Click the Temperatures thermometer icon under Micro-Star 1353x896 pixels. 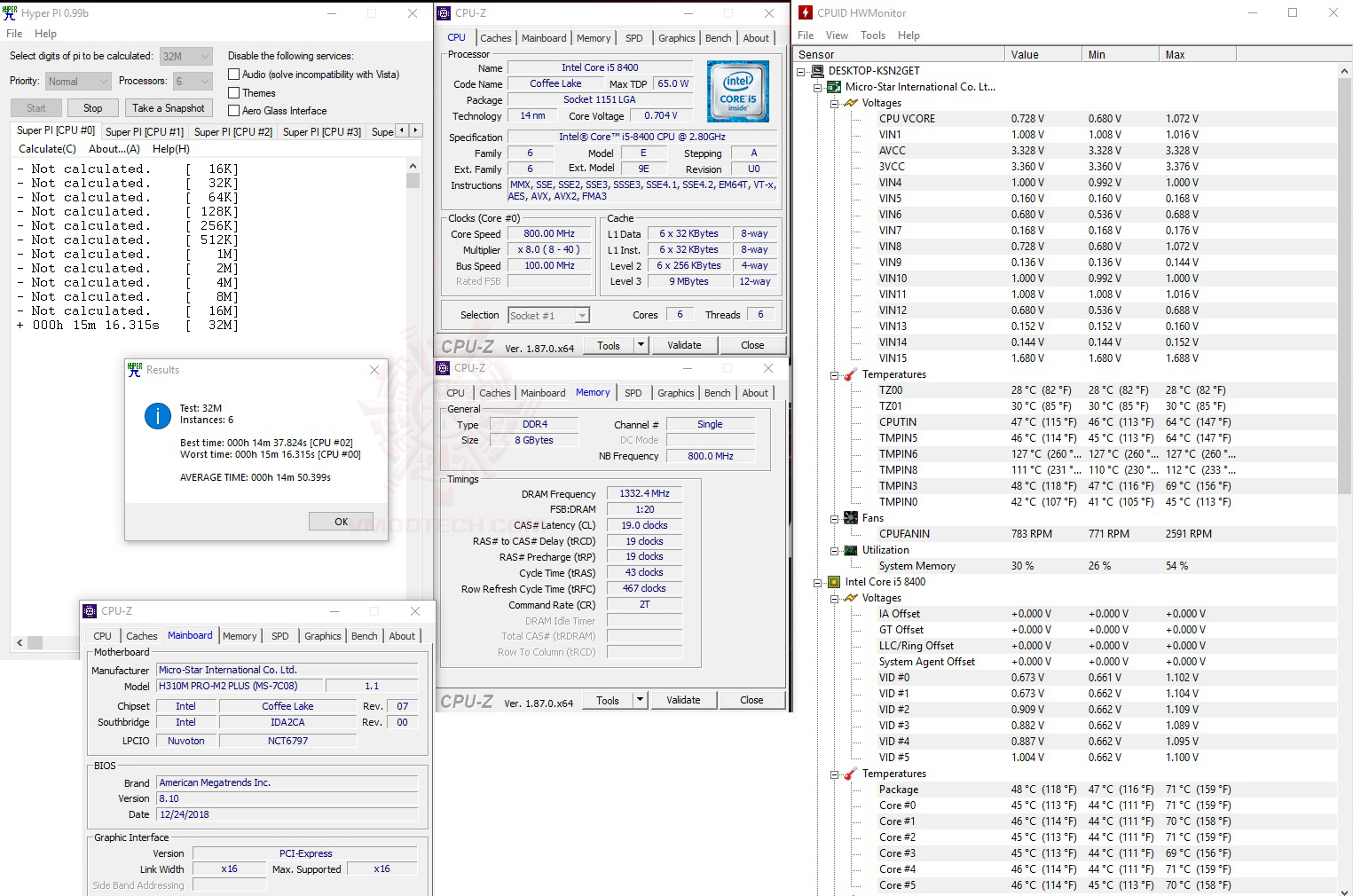(x=851, y=374)
